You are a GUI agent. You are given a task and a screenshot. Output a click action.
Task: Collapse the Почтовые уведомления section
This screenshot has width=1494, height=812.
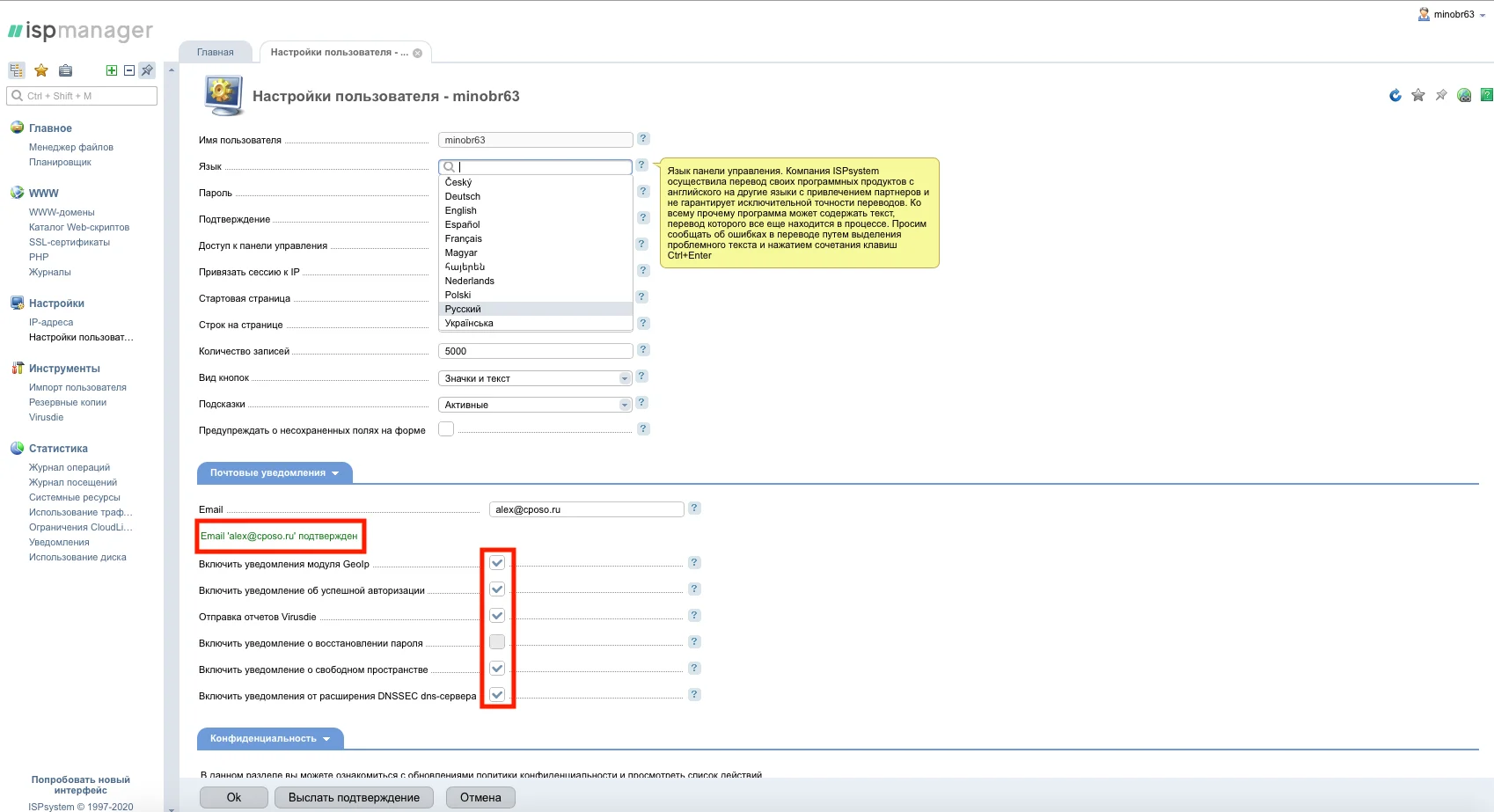274,473
